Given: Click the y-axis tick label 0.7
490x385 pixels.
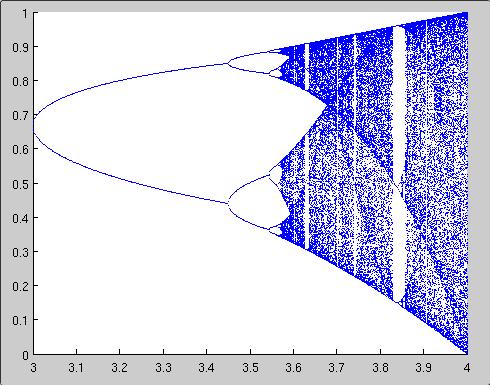Looking at the screenshot, I should (21, 115).
